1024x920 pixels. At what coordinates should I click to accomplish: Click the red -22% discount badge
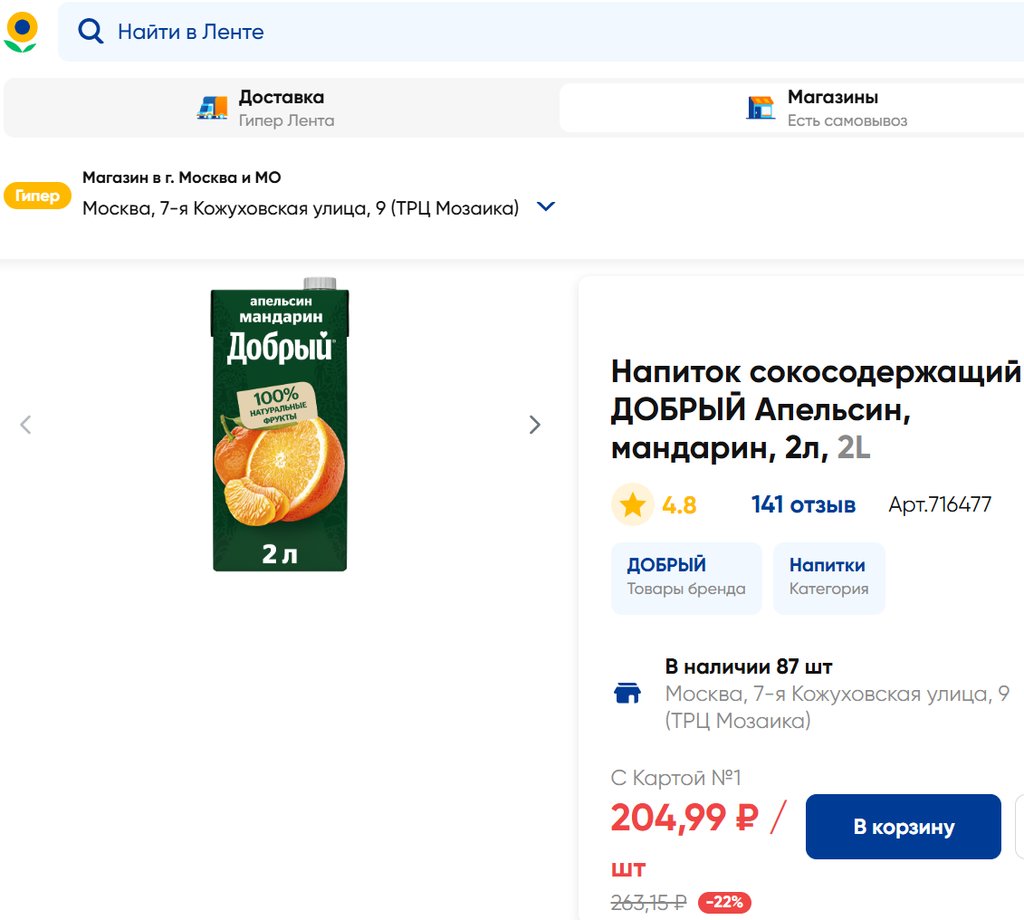[x=724, y=902]
